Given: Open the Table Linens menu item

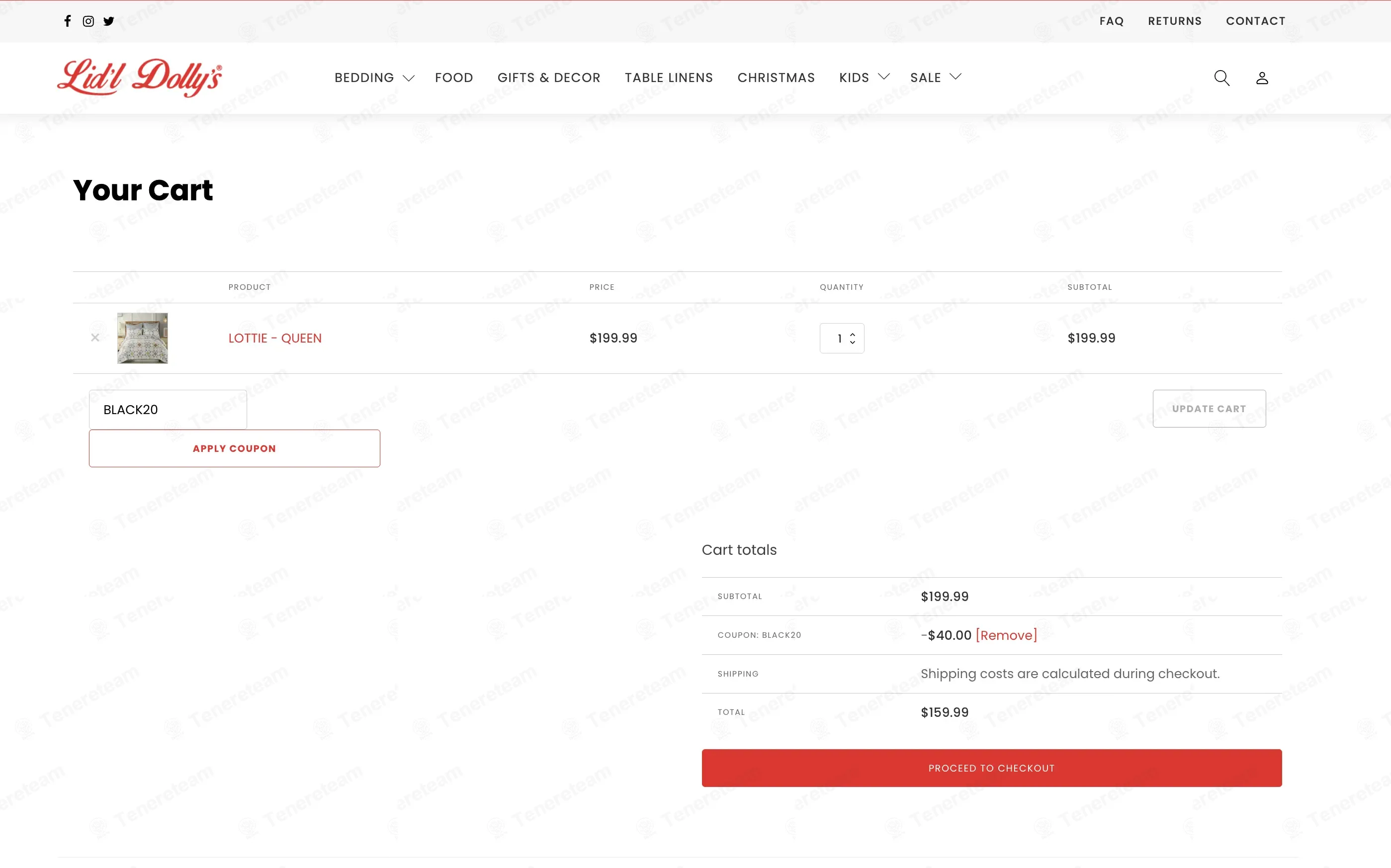Looking at the screenshot, I should point(668,78).
